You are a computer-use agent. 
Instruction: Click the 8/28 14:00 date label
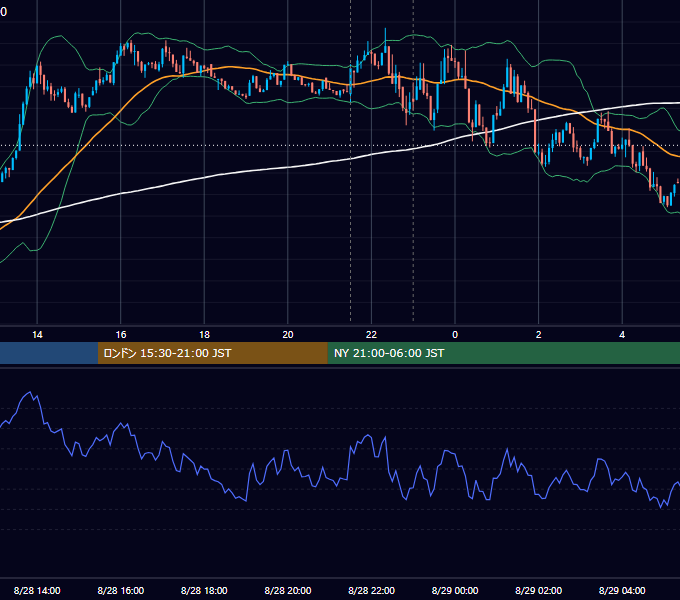37,590
